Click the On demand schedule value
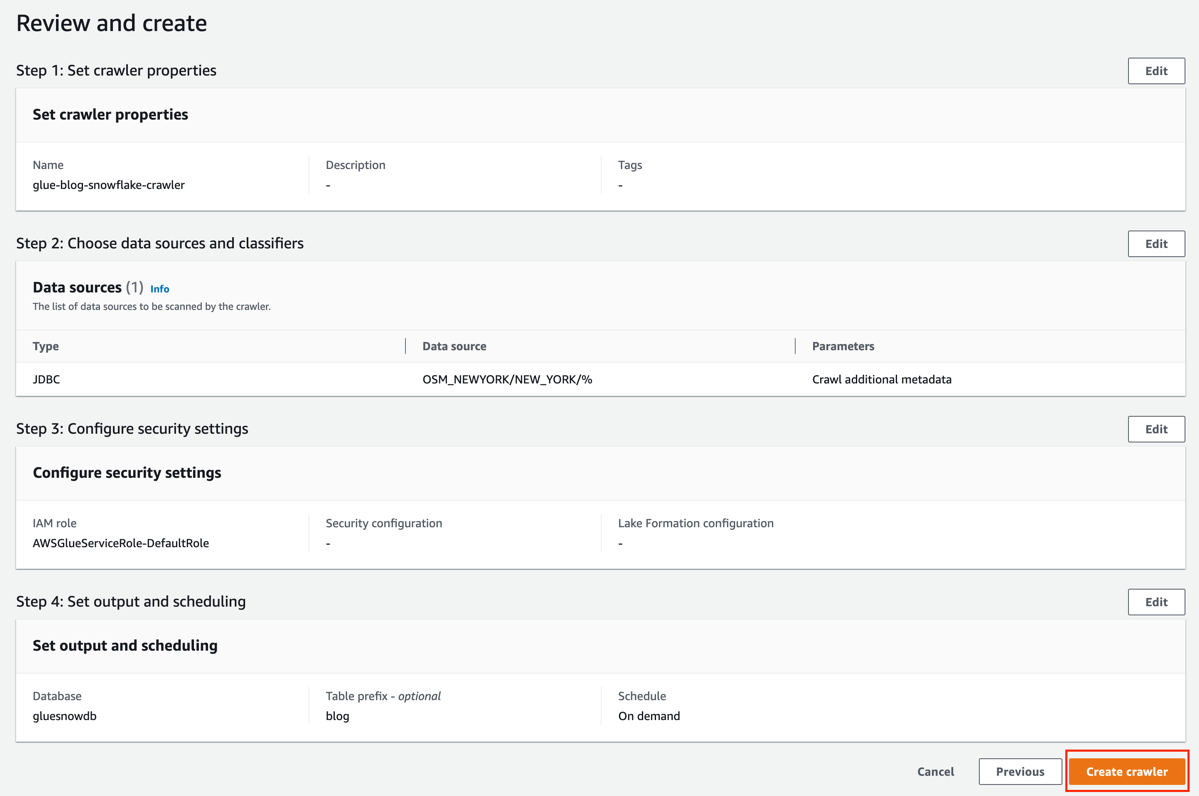 click(x=648, y=715)
